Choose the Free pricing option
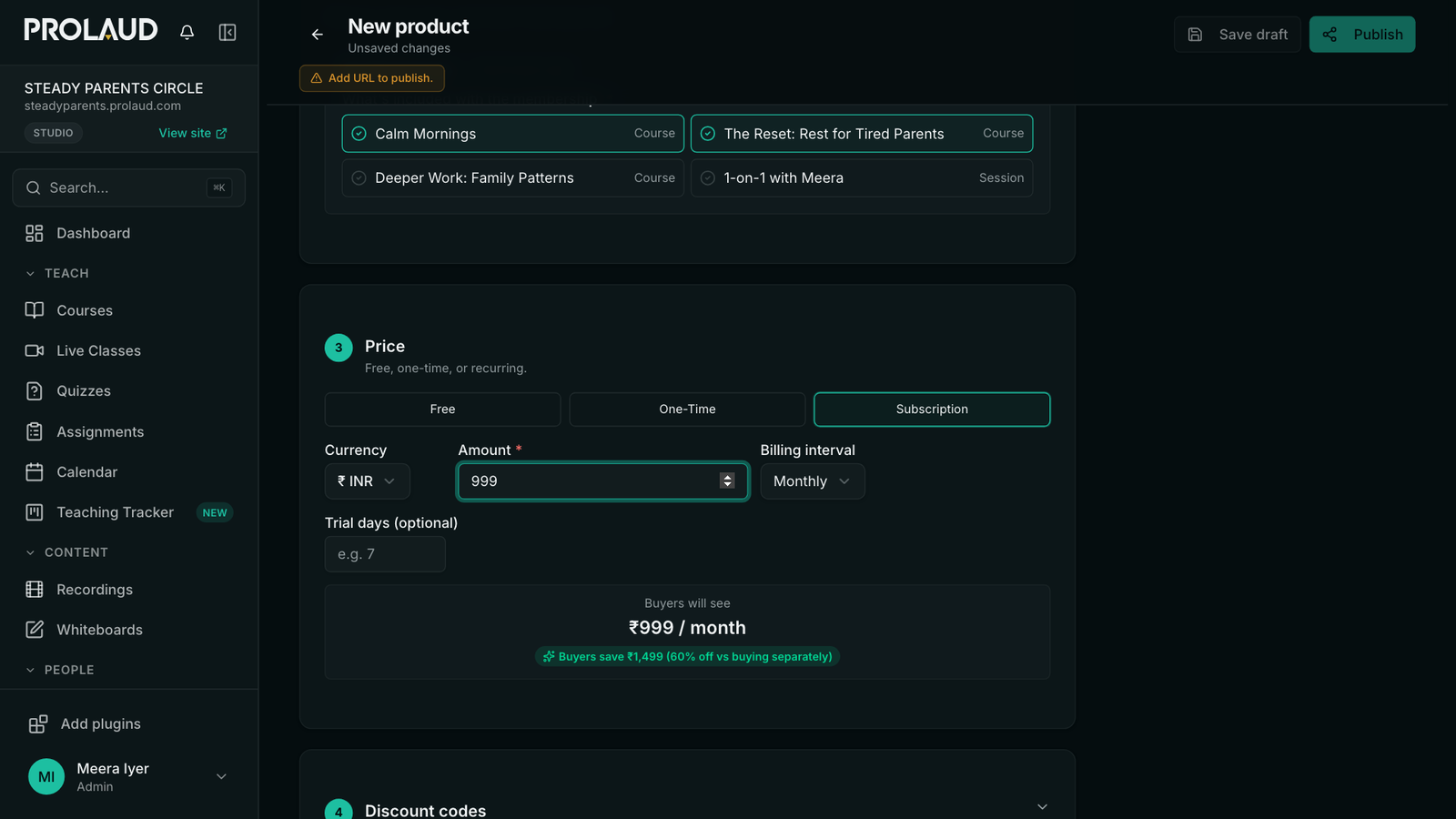The height and width of the screenshot is (819, 1456). click(x=442, y=409)
